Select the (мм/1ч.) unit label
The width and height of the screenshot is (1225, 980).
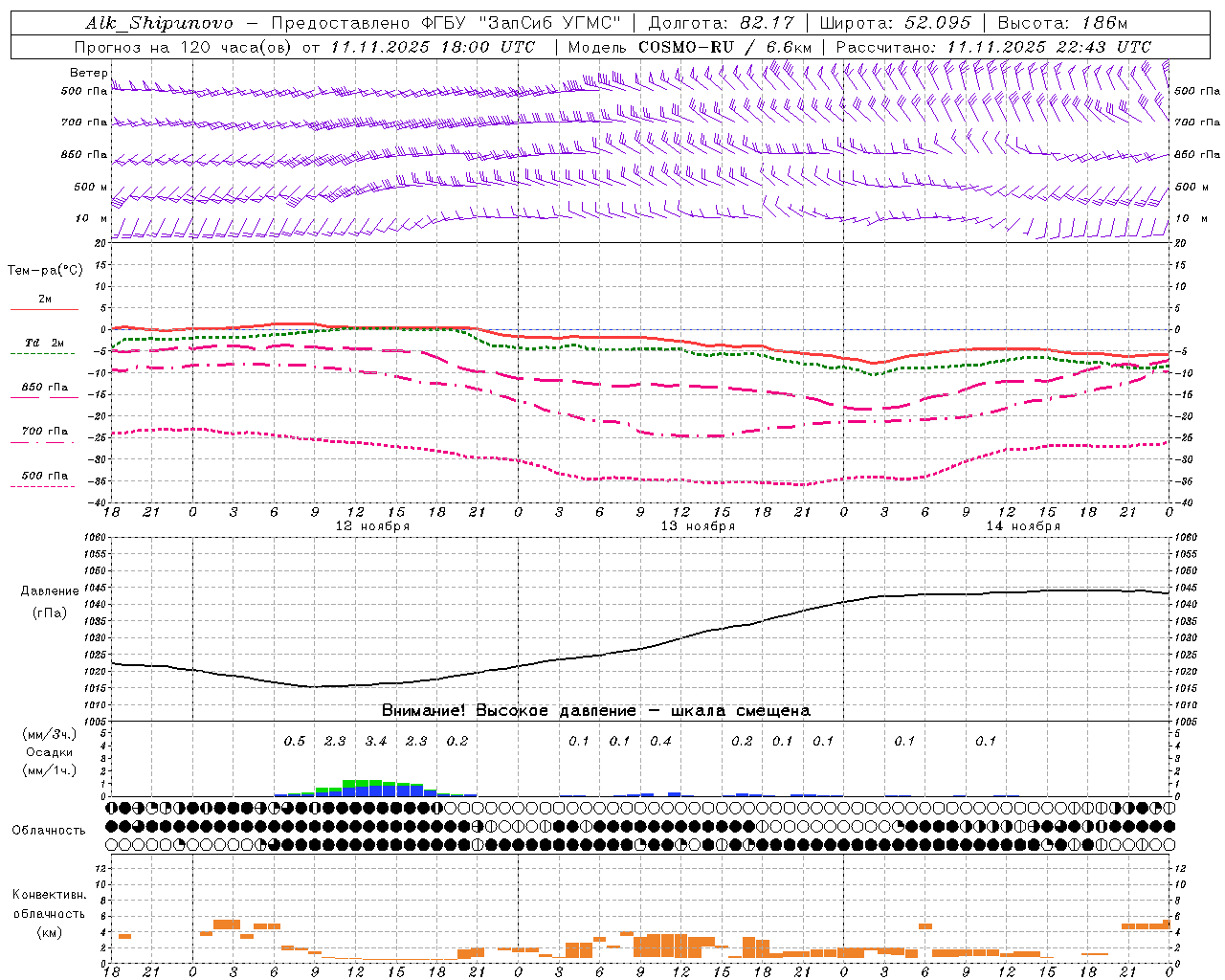[x=49, y=770]
